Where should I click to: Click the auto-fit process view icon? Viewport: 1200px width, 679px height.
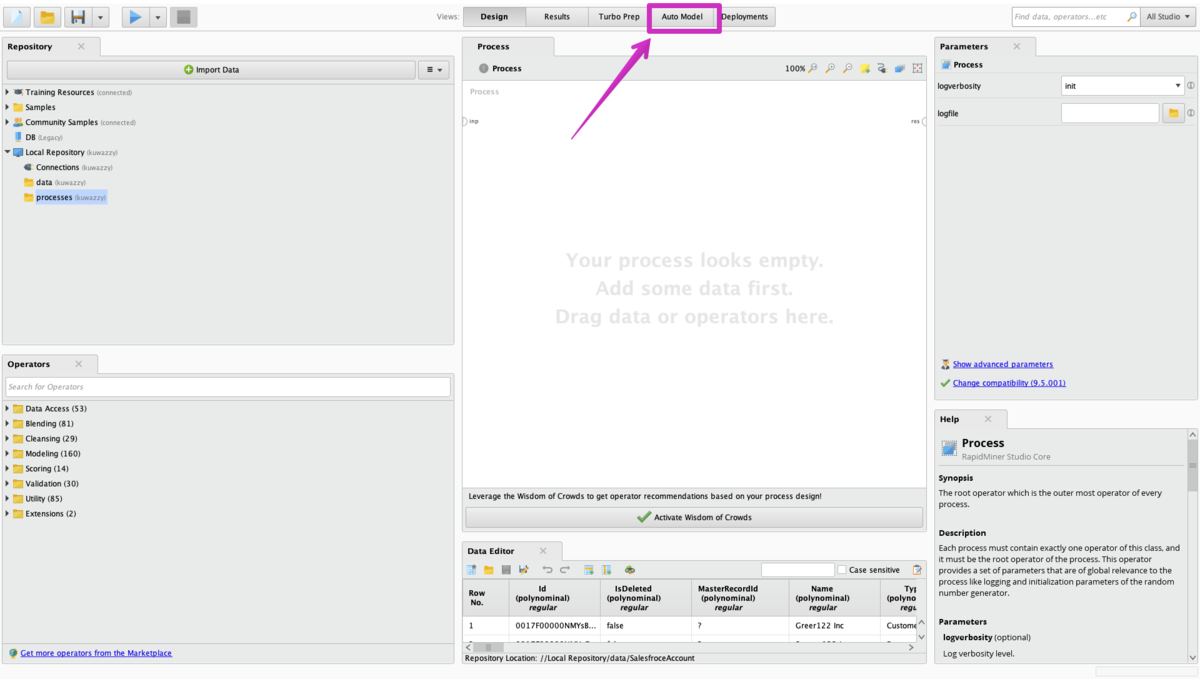pyautogui.click(x=917, y=69)
